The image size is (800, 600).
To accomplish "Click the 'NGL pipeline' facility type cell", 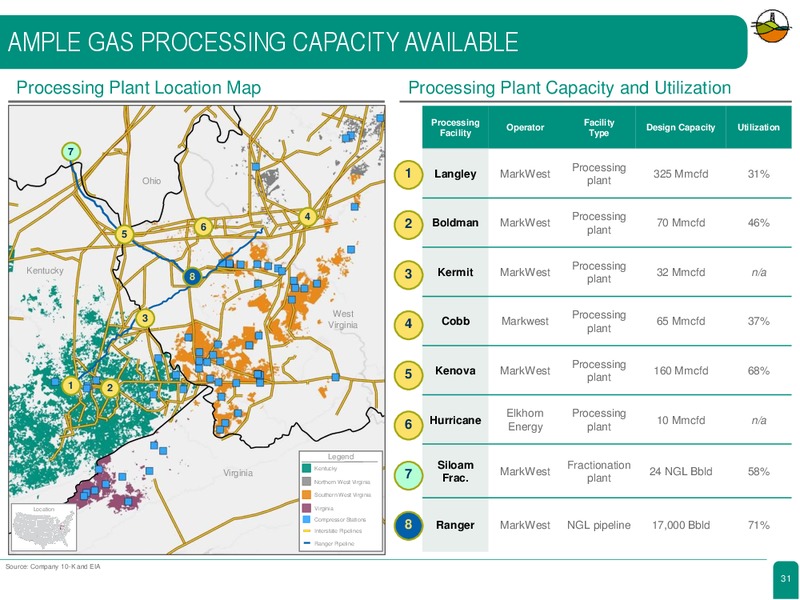I will pyautogui.click(x=599, y=525).
